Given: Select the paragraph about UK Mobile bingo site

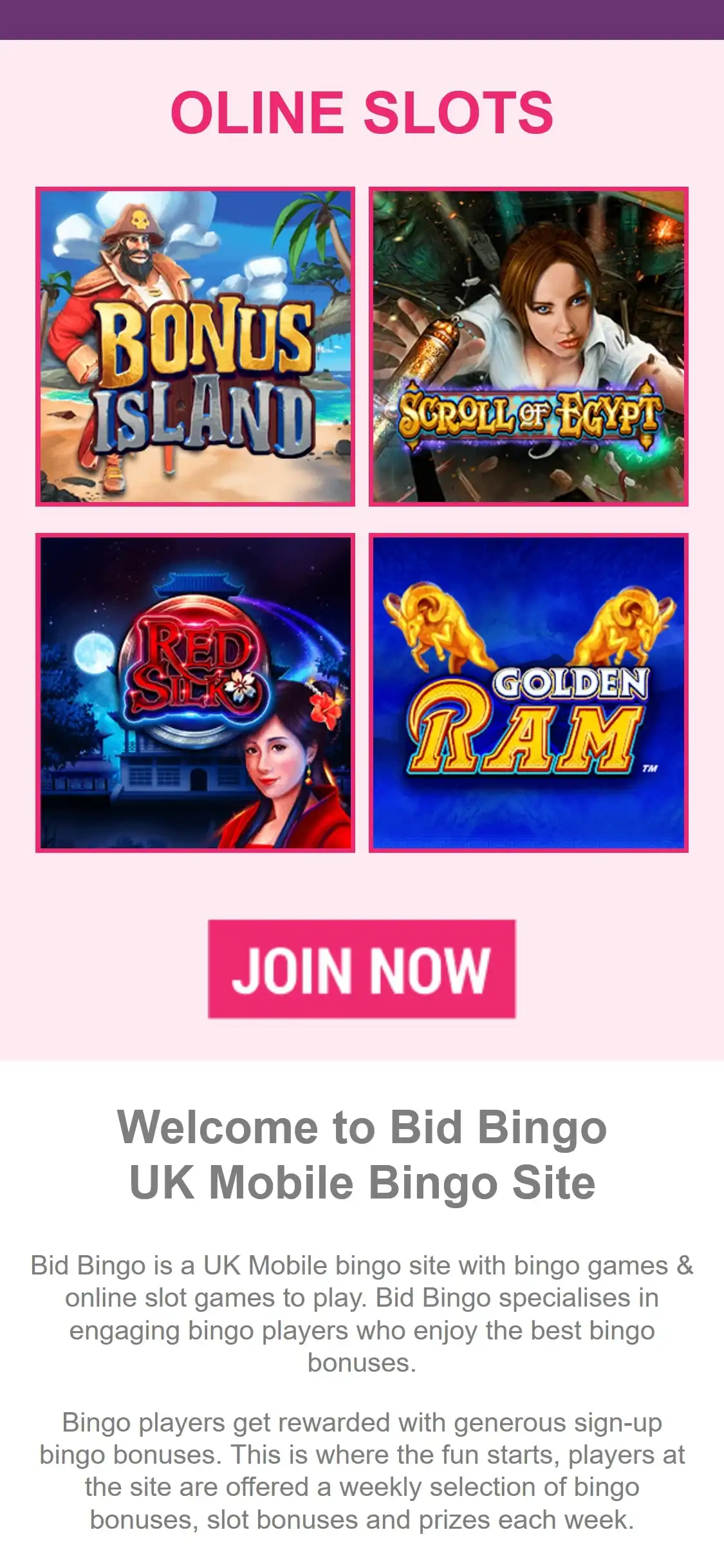Looking at the screenshot, I should [x=362, y=1314].
